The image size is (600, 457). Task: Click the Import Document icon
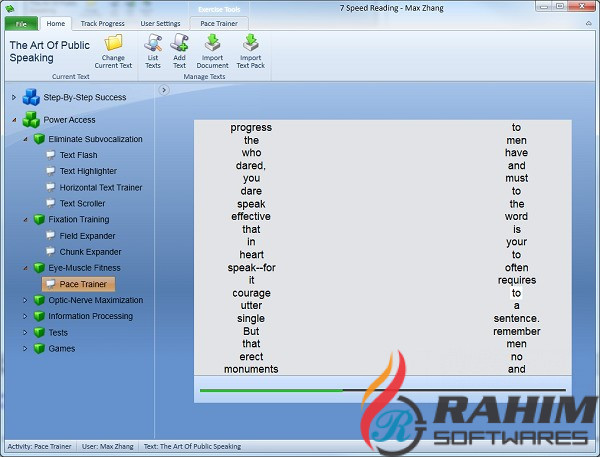212,44
